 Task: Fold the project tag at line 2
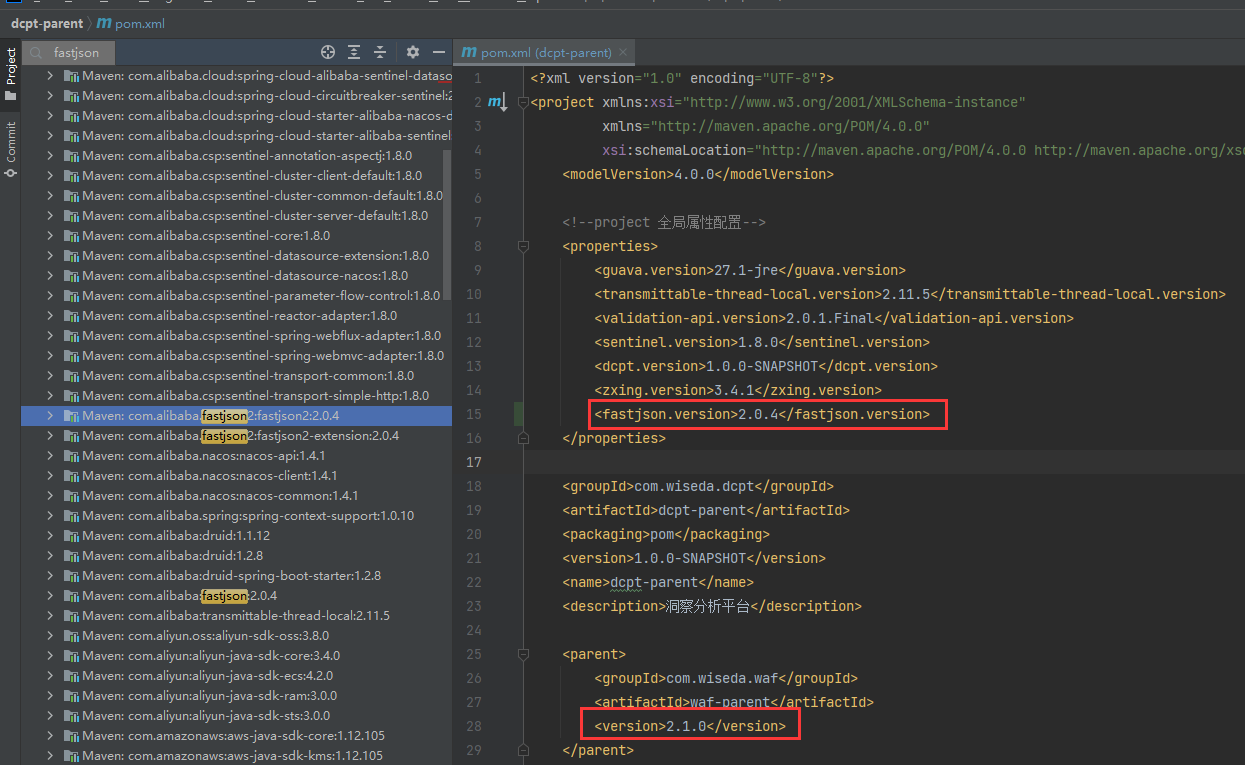pyautogui.click(x=524, y=102)
